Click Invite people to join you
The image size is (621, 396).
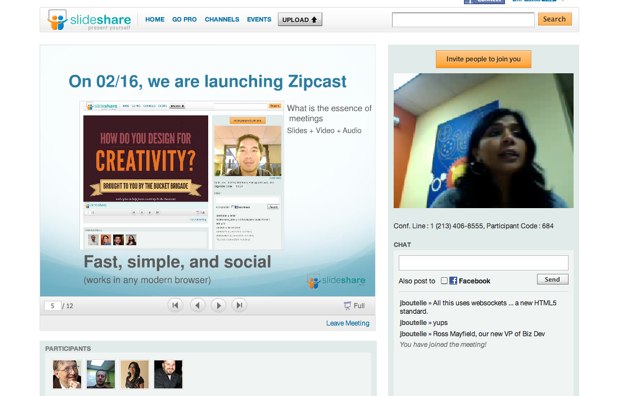pos(483,59)
